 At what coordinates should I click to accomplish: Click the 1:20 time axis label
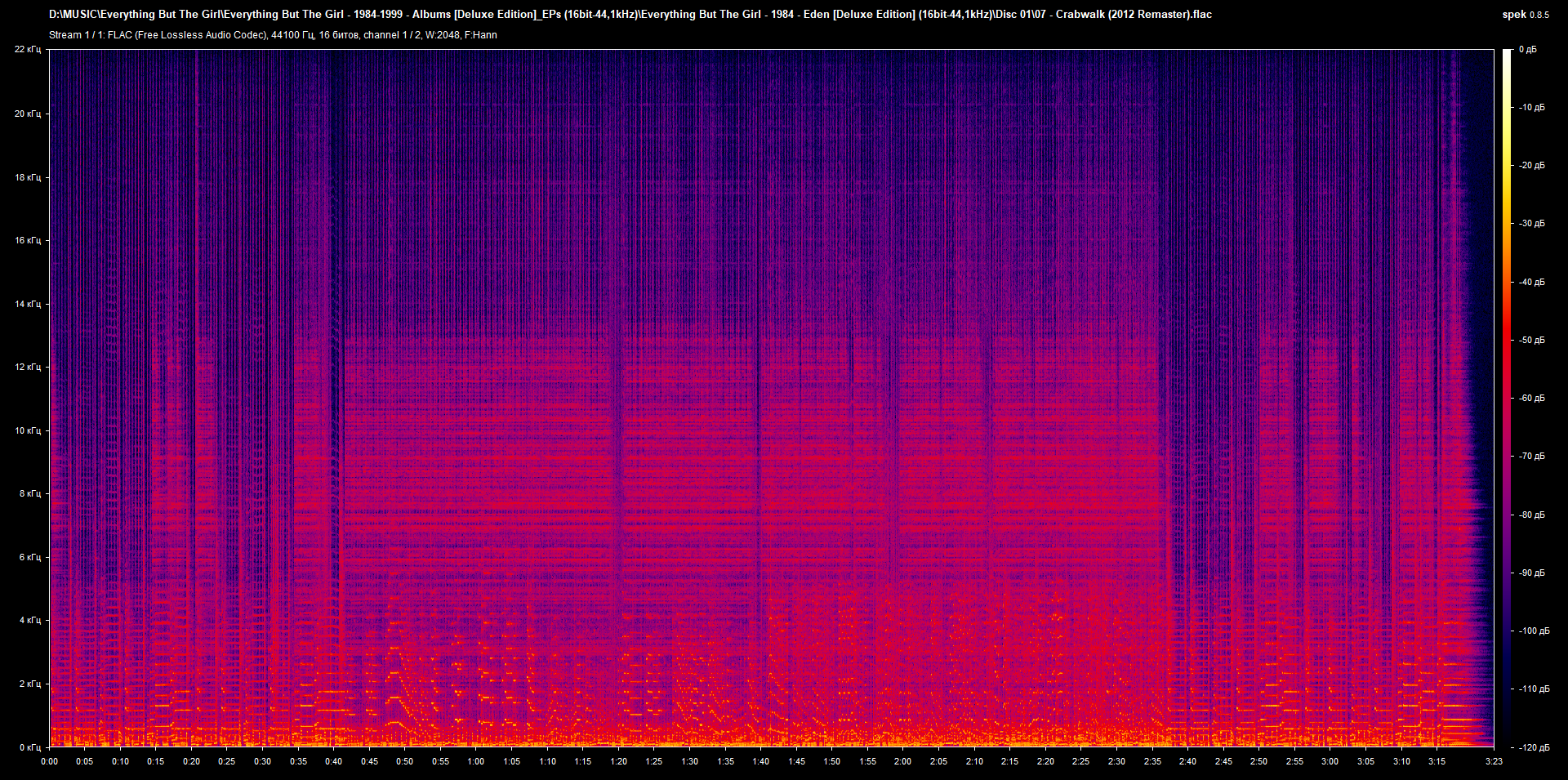(x=619, y=761)
